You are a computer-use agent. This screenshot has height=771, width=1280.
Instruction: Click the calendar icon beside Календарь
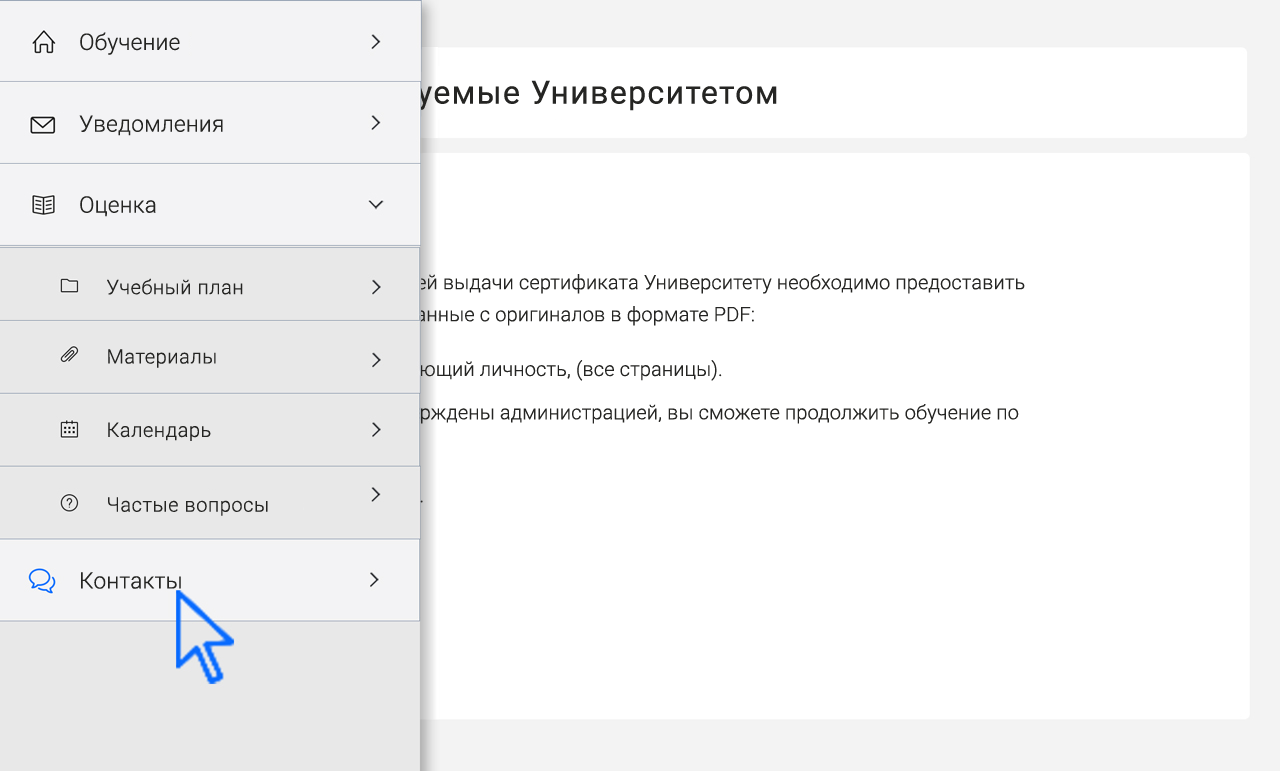(69, 430)
